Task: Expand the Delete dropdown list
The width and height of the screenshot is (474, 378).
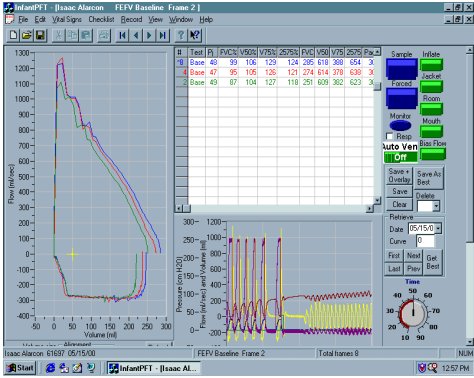Action: coord(436,206)
